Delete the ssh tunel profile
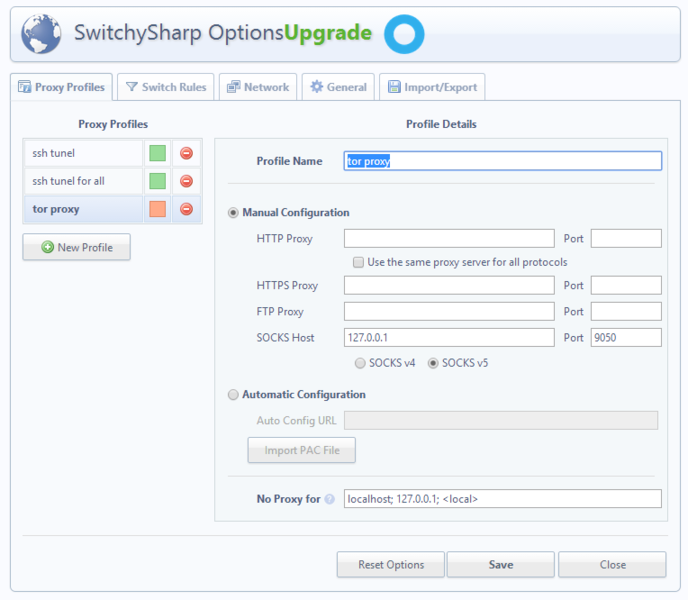 pos(186,153)
